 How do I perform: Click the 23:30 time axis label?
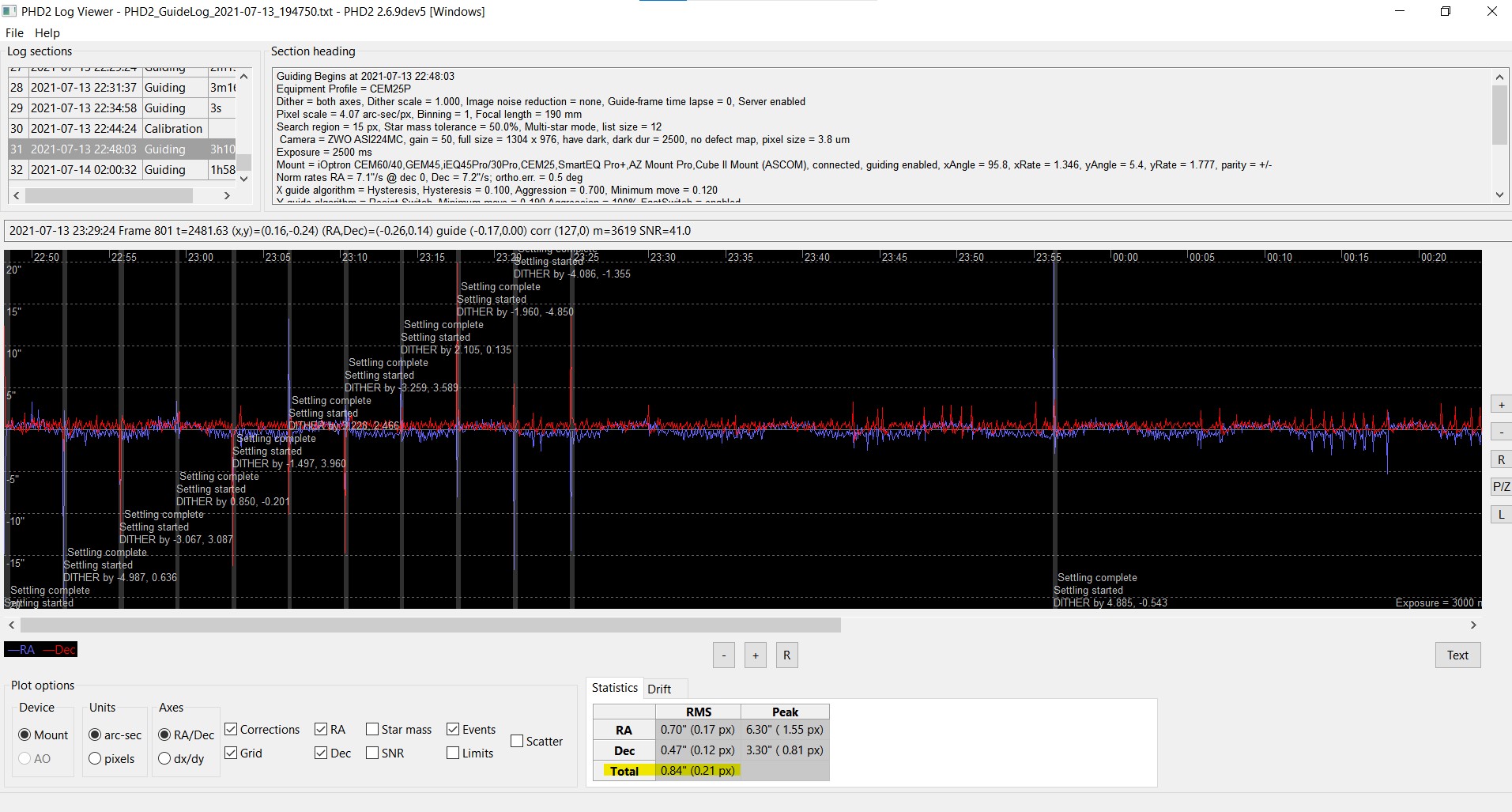[662, 257]
